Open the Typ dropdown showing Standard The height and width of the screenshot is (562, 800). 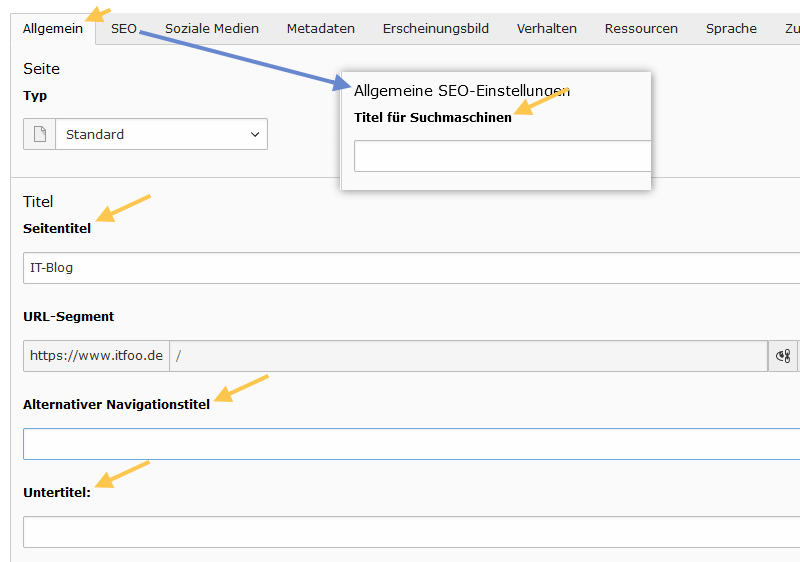pyautogui.click(x=161, y=134)
